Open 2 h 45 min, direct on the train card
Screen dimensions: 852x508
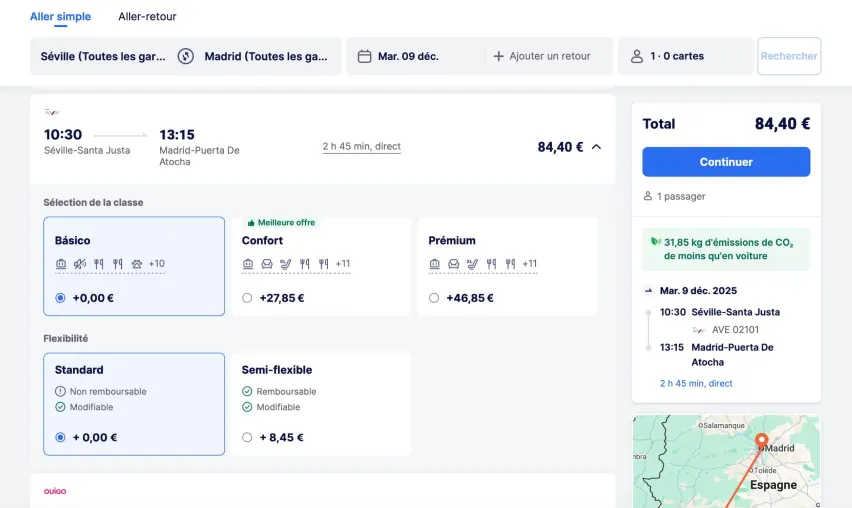tap(361, 146)
